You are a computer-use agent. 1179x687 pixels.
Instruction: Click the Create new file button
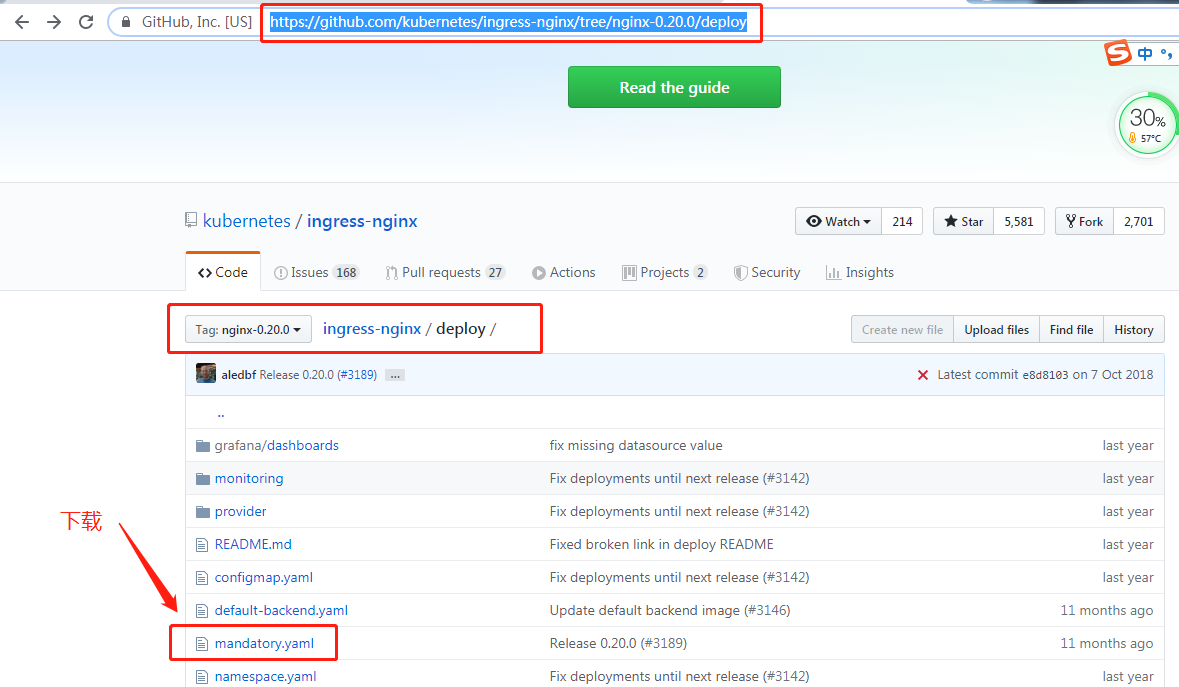coord(902,329)
